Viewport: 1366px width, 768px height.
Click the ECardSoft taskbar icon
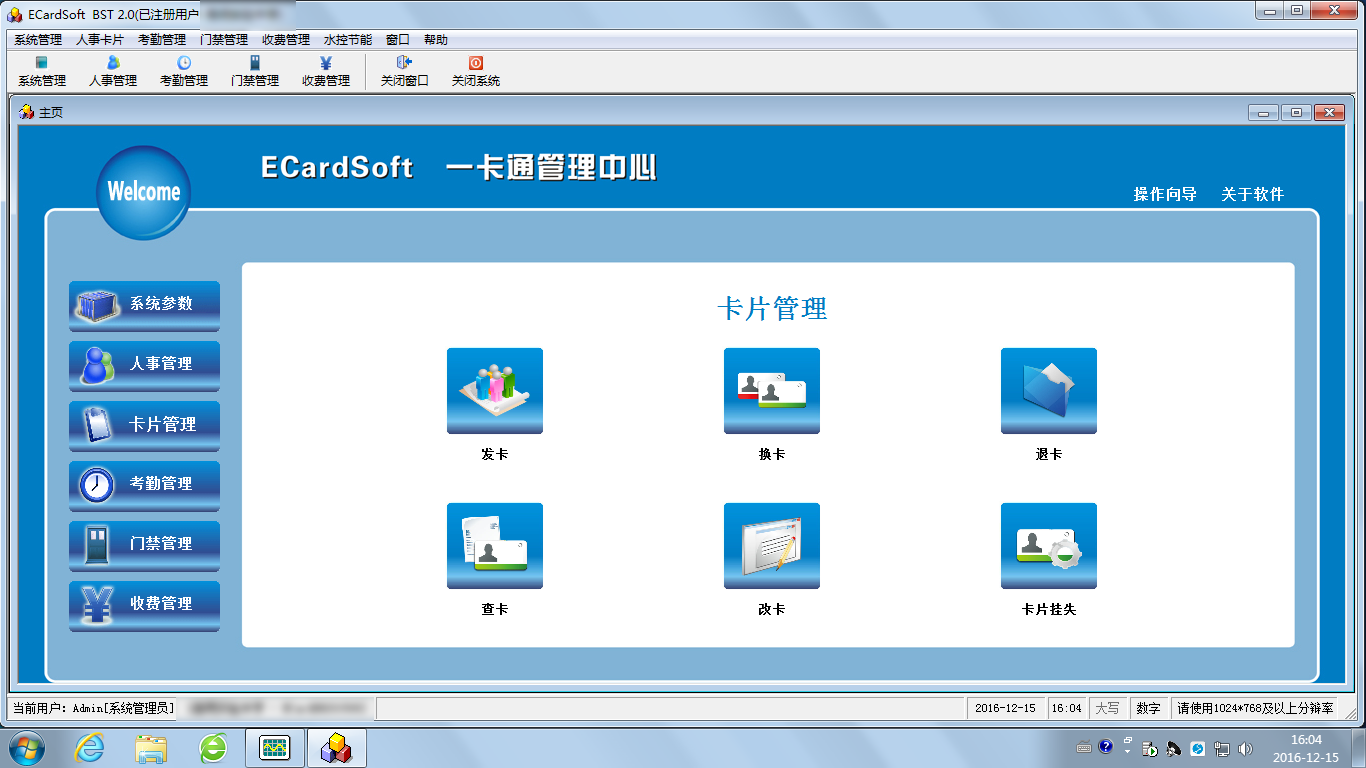pos(337,747)
